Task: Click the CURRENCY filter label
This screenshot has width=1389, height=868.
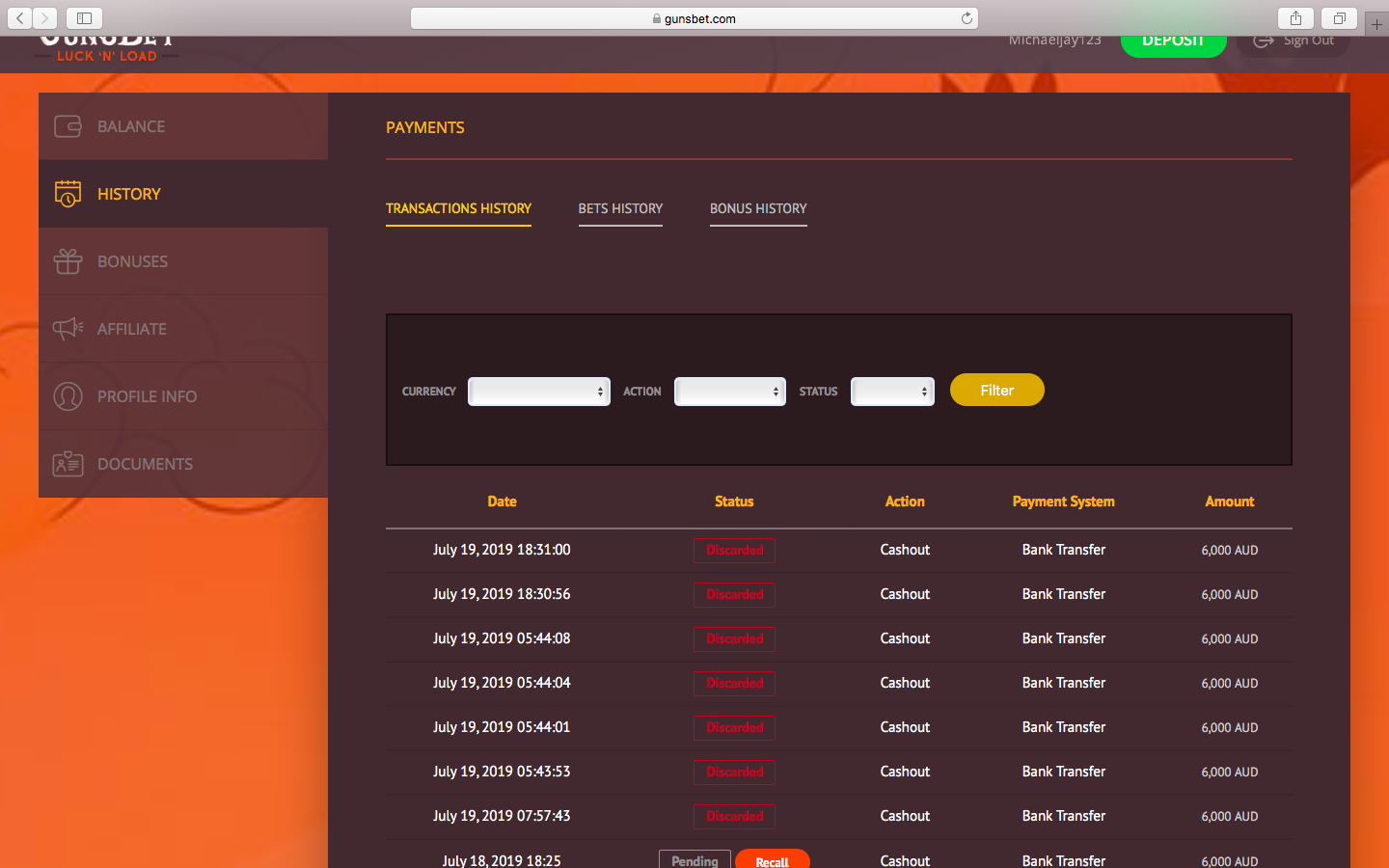Action: click(x=428, y=392)
